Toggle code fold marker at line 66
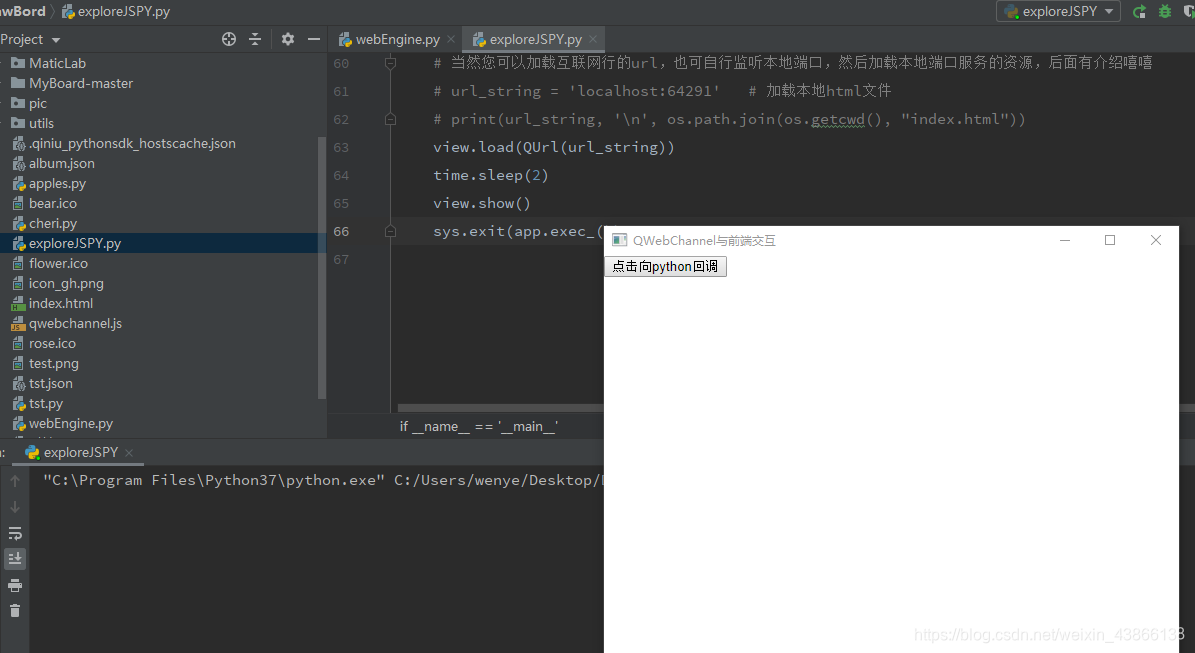 point(390,232)
